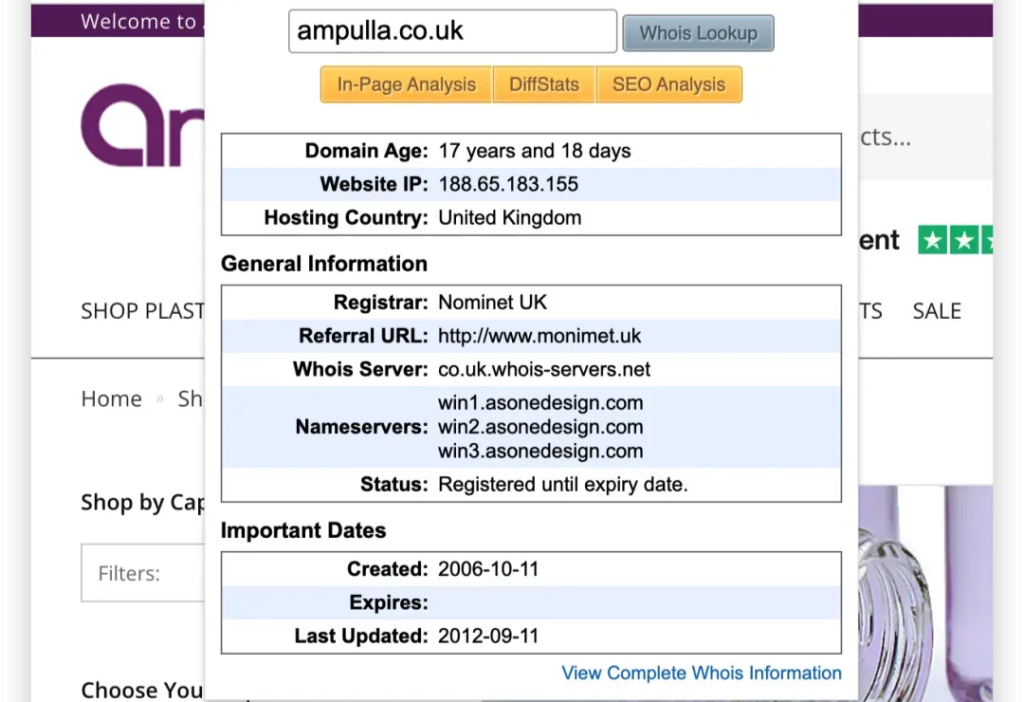Open View Complete Whois Information link
1024x702 pixels.
point(701,673)
